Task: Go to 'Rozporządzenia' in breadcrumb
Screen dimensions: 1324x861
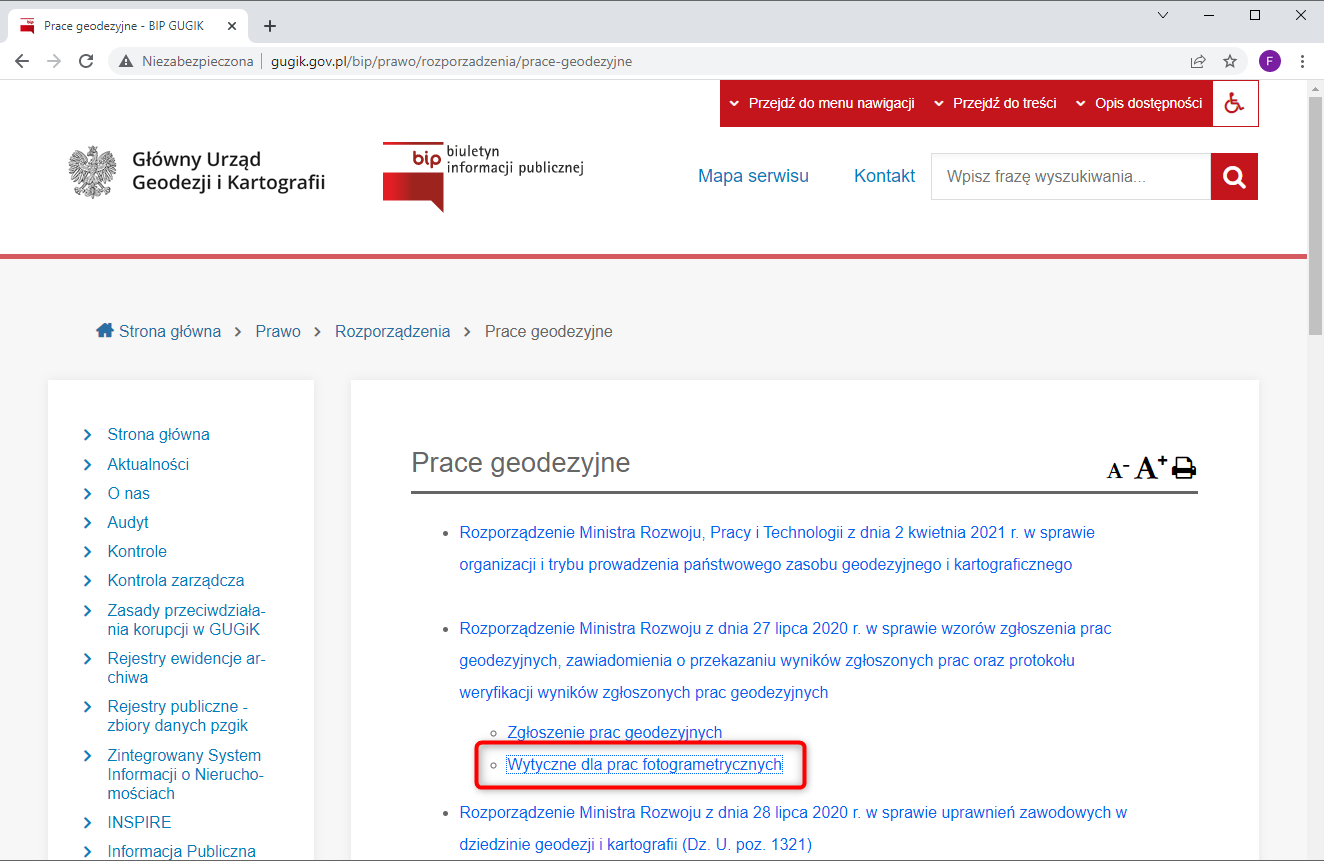Action: point(392,331)
